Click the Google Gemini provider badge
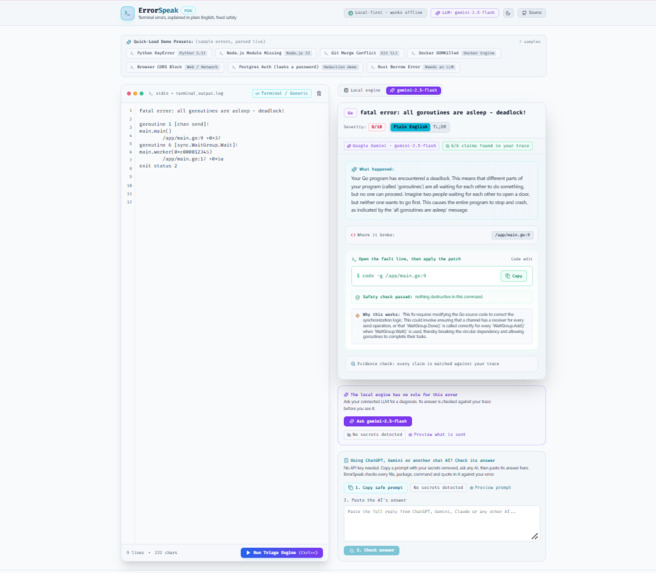This screenshot has height=573, width=656. [x=392, y=146]
